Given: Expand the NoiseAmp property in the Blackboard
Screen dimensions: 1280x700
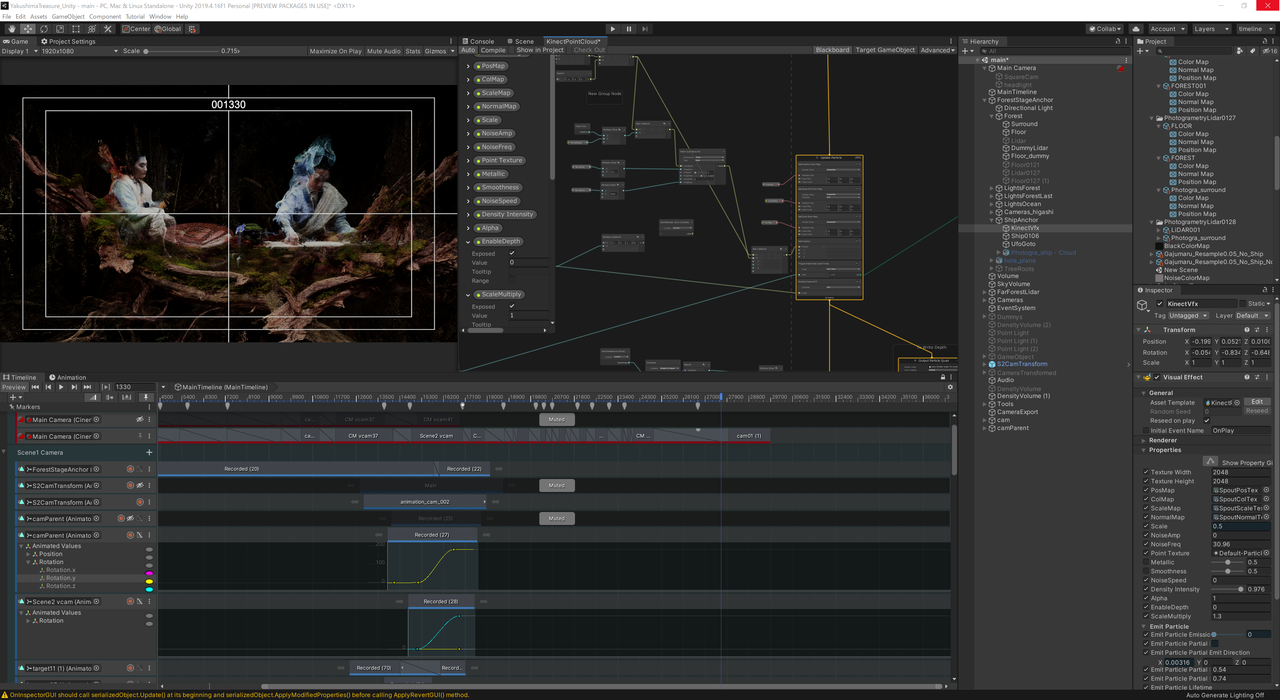Looking at the screenshot, I should [x=468, y=133].
